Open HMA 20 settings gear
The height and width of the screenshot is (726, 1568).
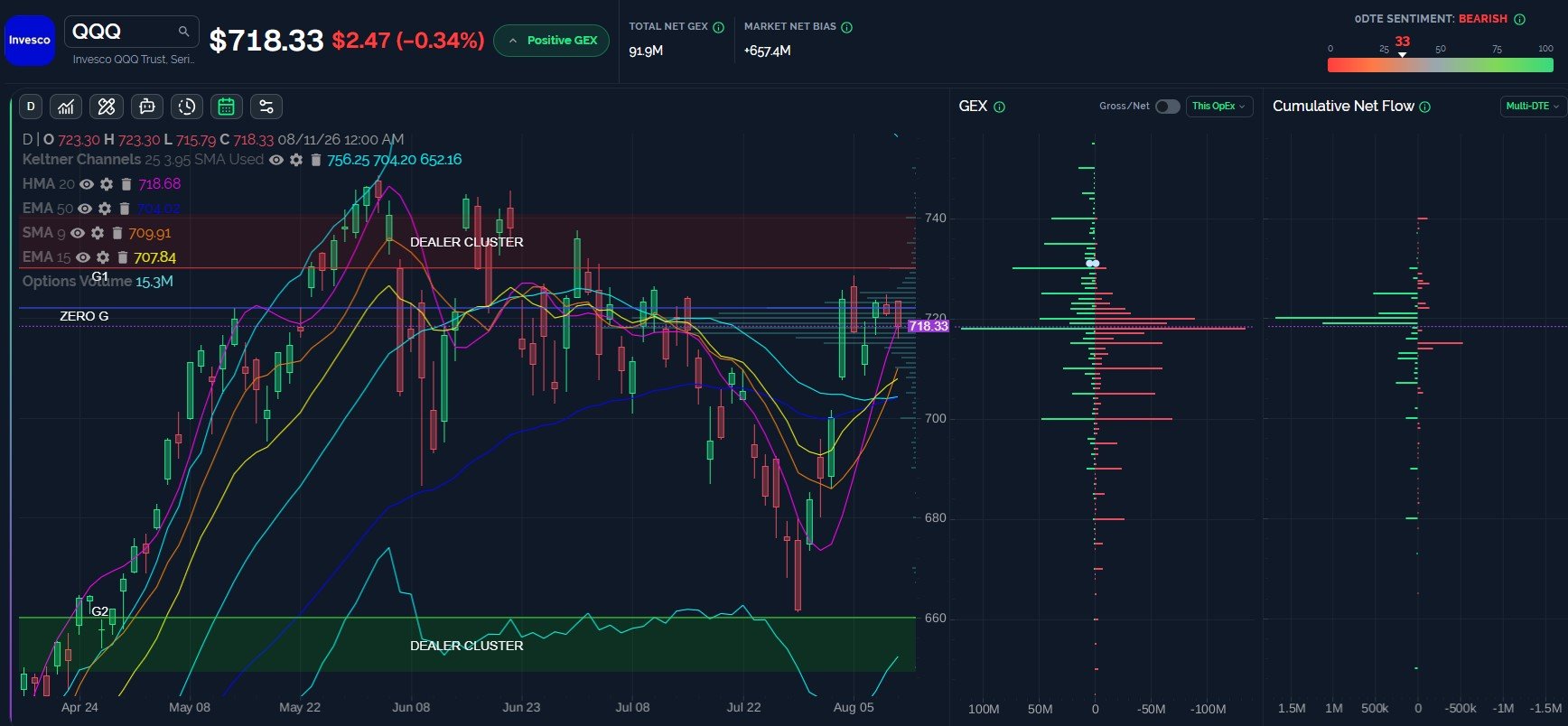[x=107, y=184]
